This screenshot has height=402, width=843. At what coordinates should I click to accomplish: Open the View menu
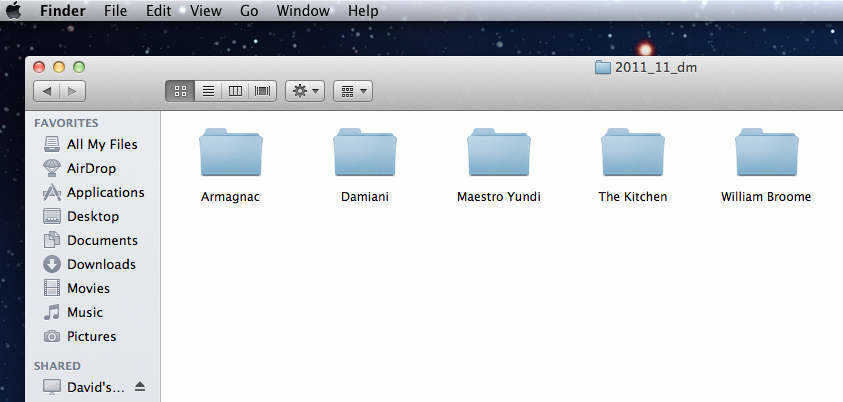205,11
